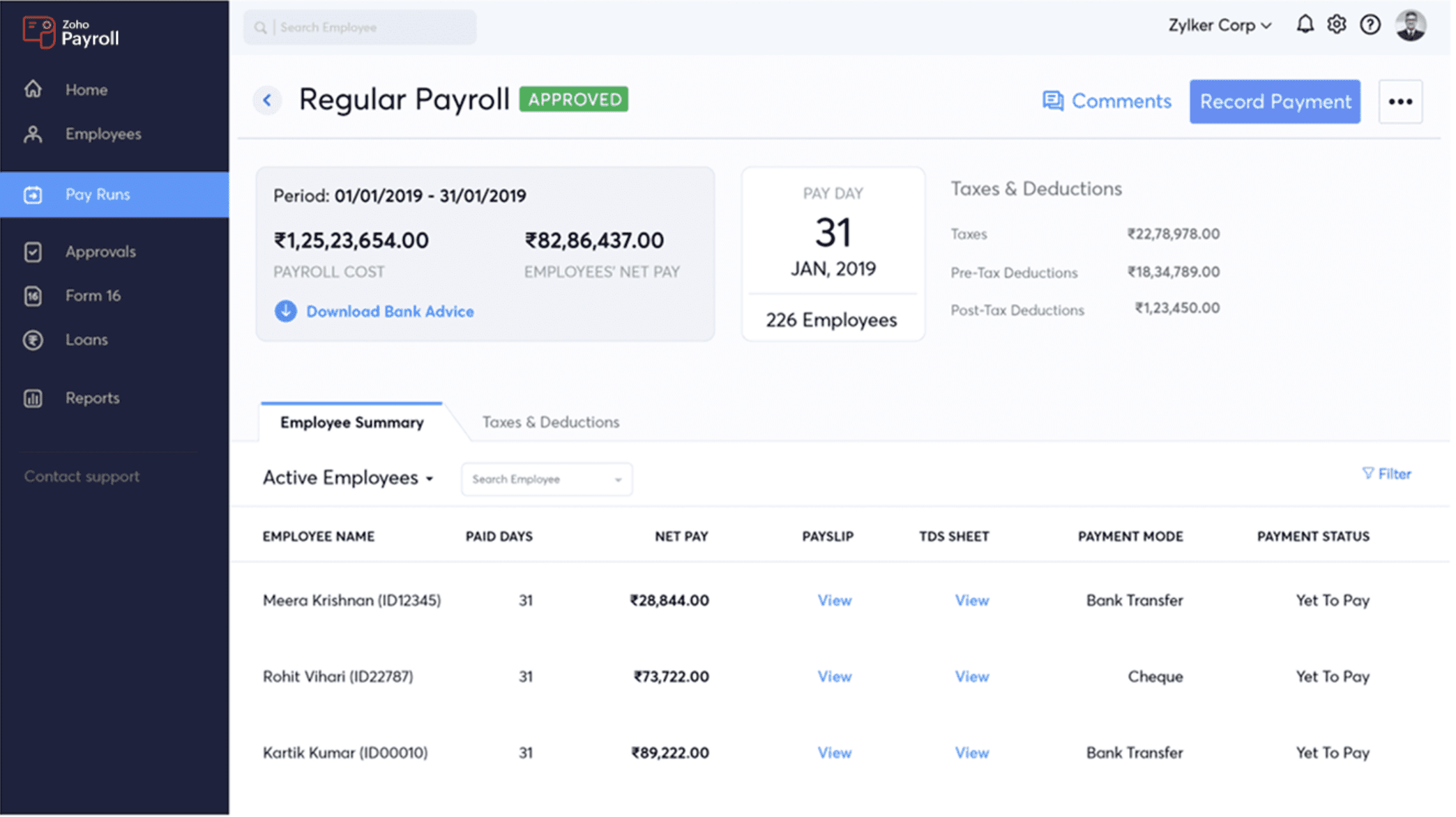The height and width of the screenshot is (817, 1456).
Task: Open Comments panel
Action: coord(1107,101)
